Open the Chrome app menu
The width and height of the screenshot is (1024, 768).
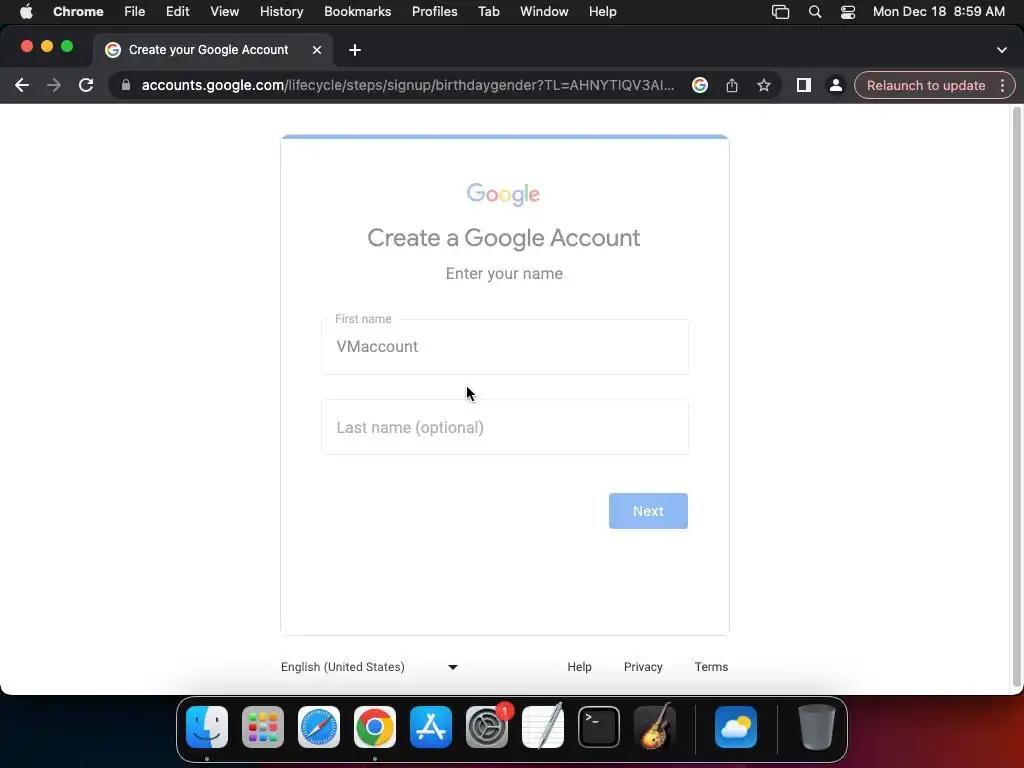[78, 12]
